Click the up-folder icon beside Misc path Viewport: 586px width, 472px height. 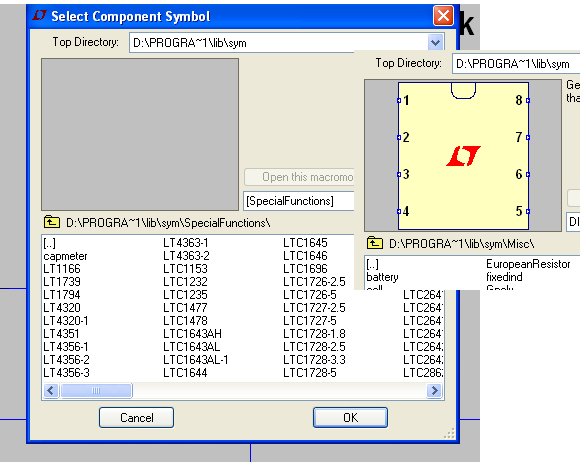(374, 243)
